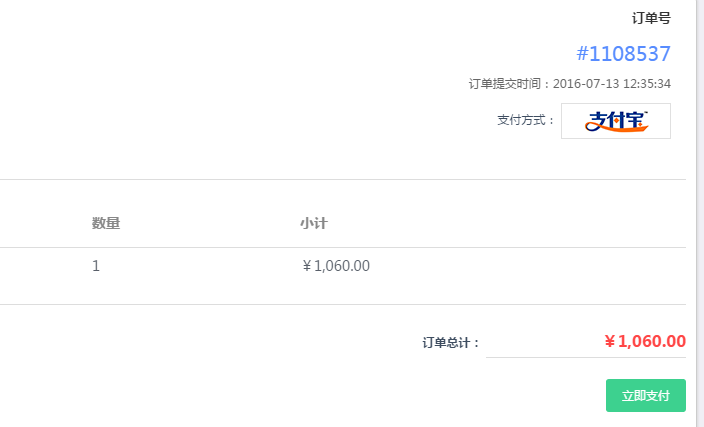Viewport: 704px width, 427px height.
Task: Click the red order total ¥1,060.00
Action: pos(645,341)
